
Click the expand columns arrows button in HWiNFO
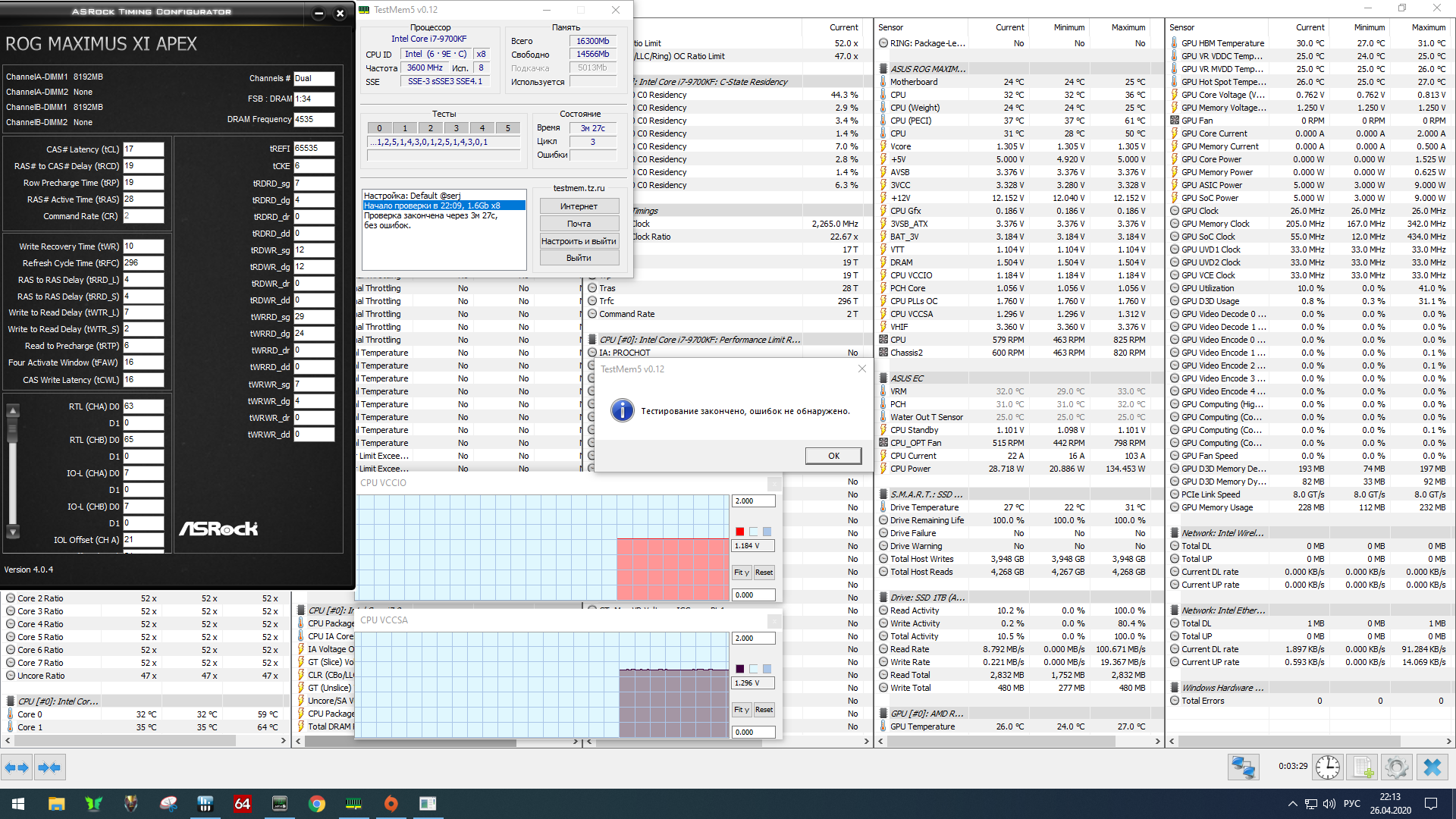pos(17,767)
